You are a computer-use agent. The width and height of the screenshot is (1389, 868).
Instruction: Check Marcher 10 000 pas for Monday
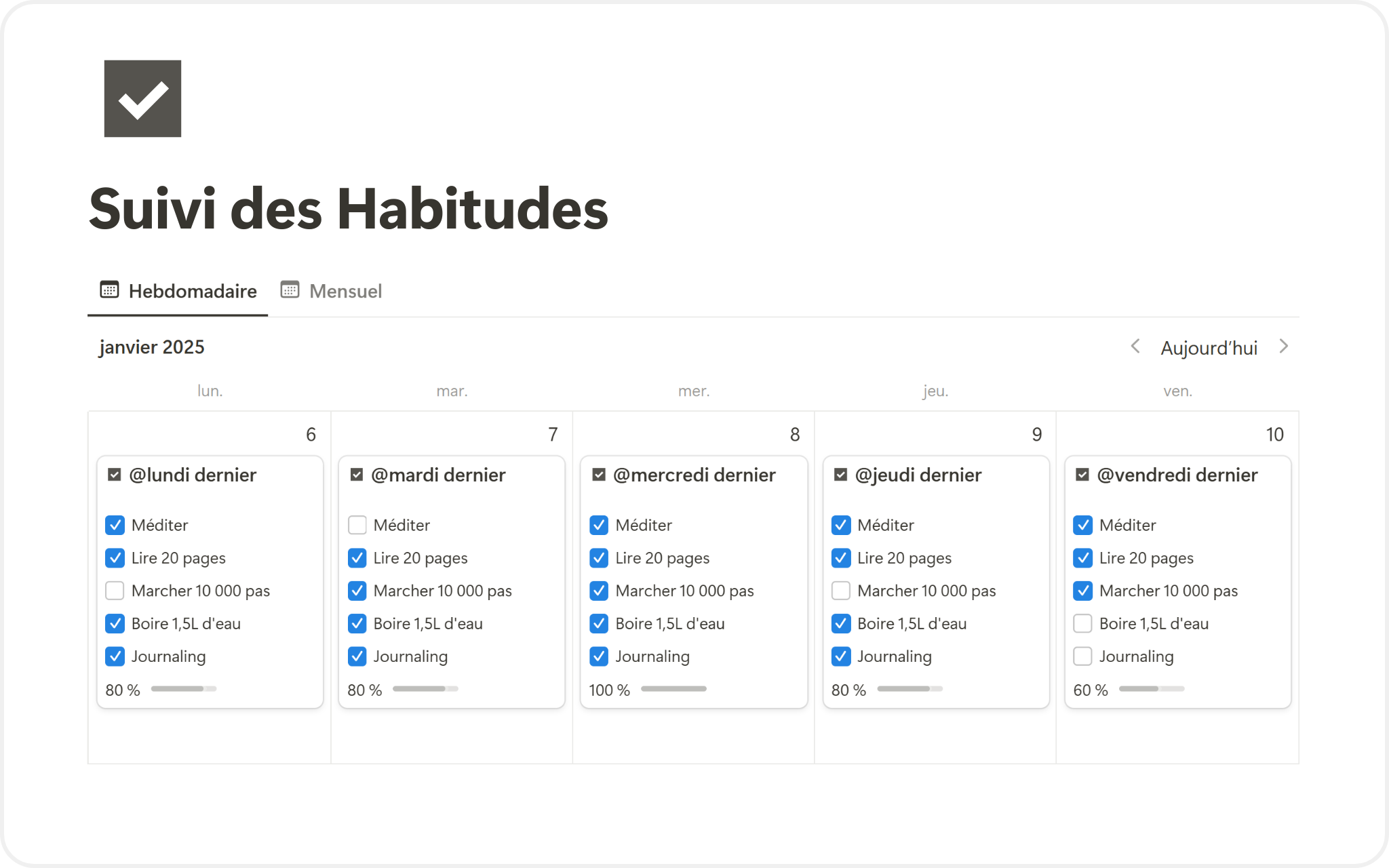(x=115, y=591)
